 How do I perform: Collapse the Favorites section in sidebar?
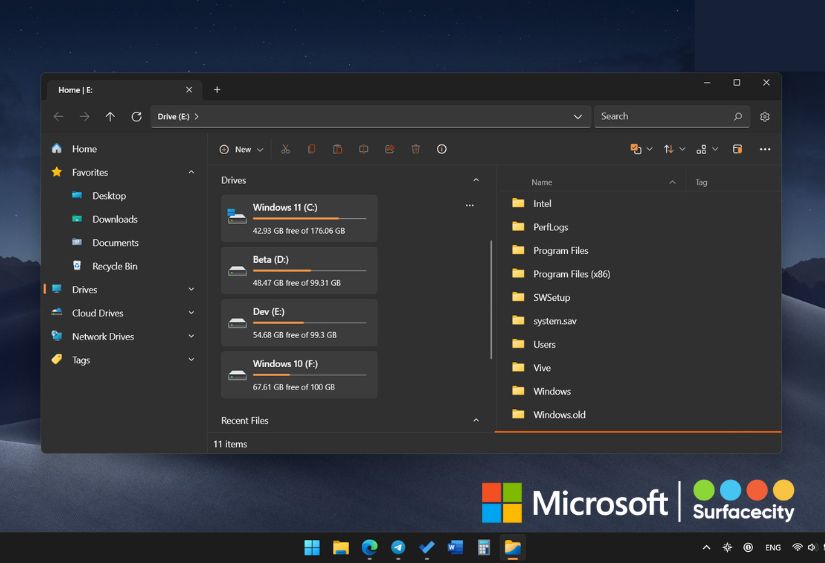191,172
